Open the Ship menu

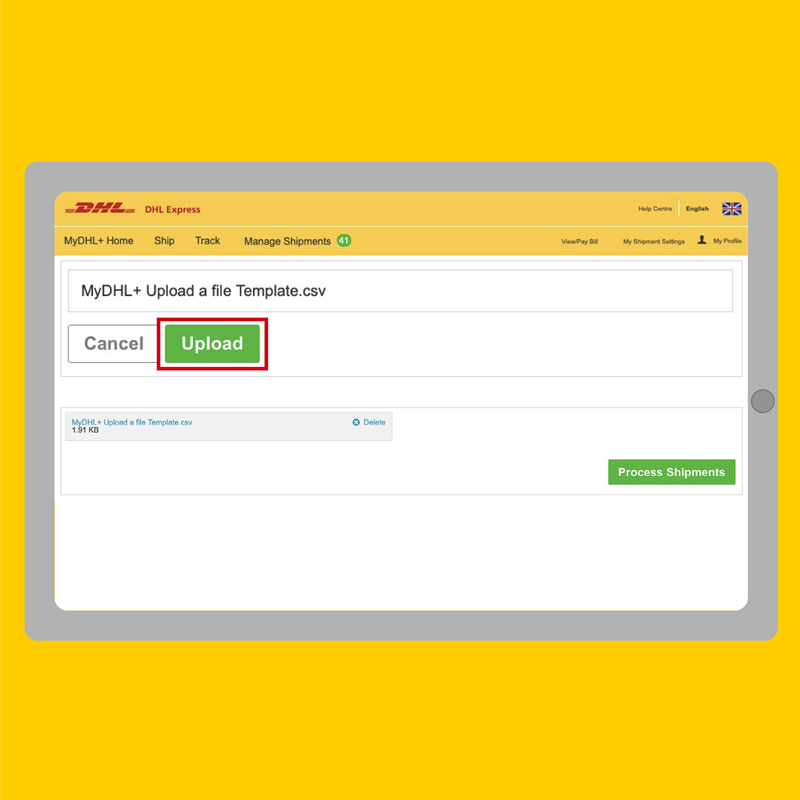click(x=164, y=241)
